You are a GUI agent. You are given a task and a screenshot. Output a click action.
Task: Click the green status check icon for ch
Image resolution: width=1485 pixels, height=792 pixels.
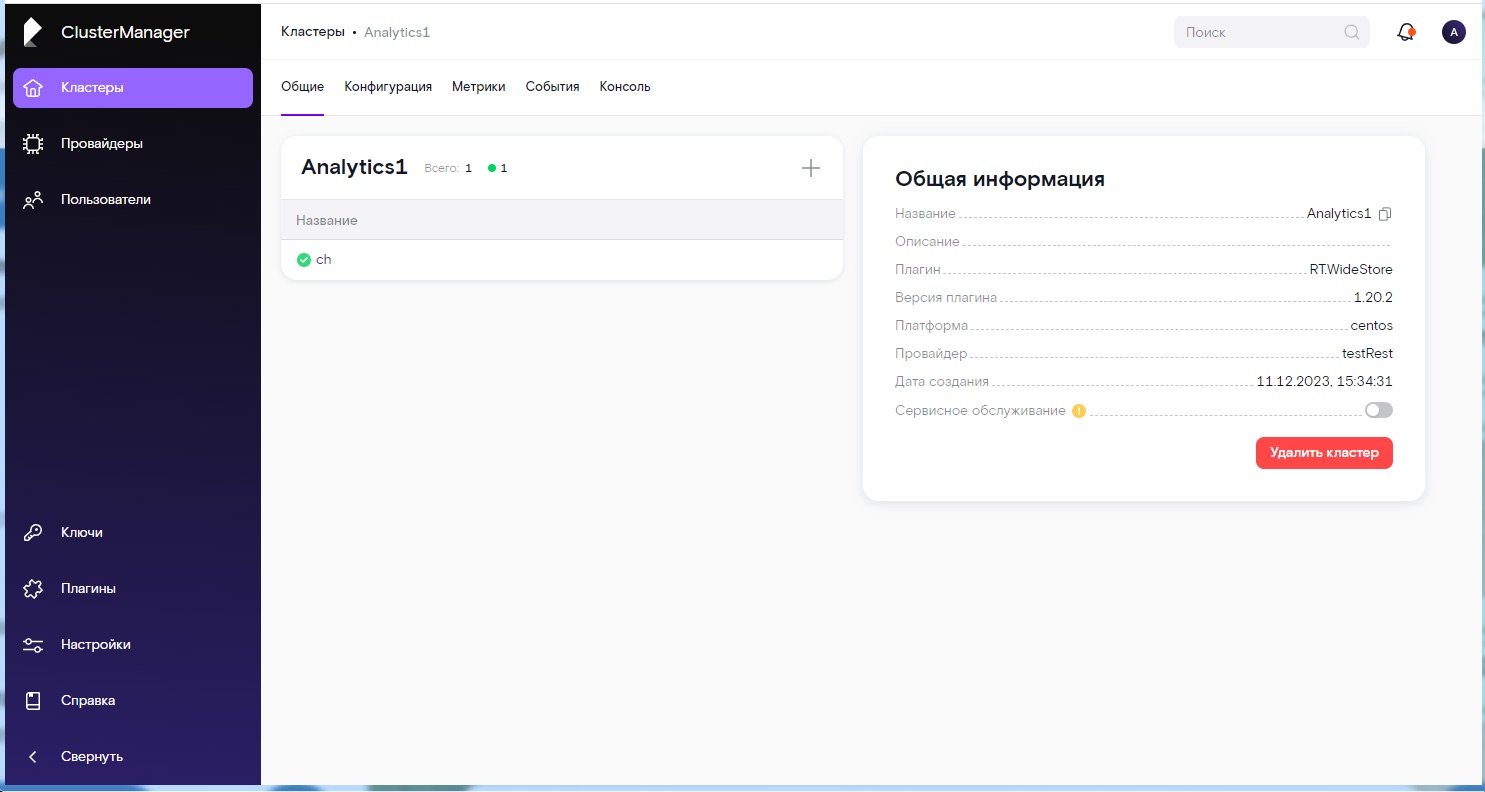coord(304,260)
